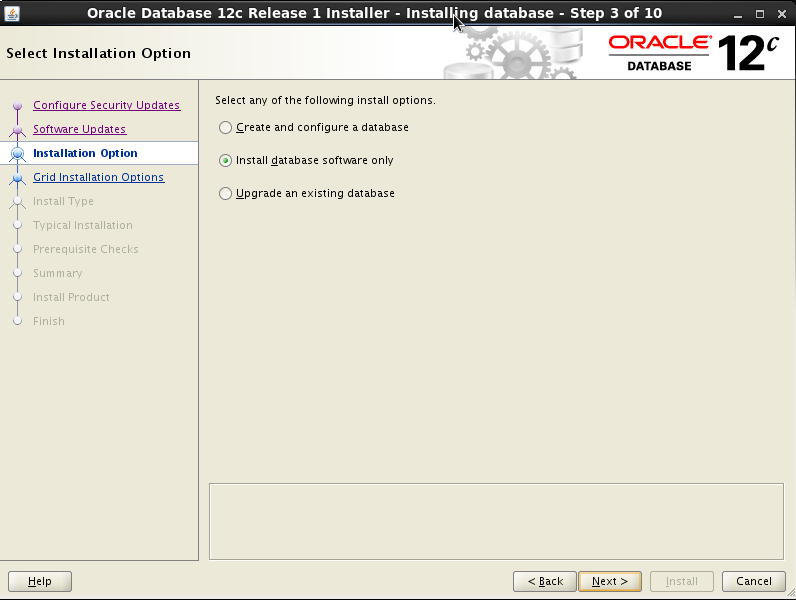Viewport: 796px width, 600px height.
Task: Click the Prerequisite Checks step text
Action: click(x=86, y=249)
